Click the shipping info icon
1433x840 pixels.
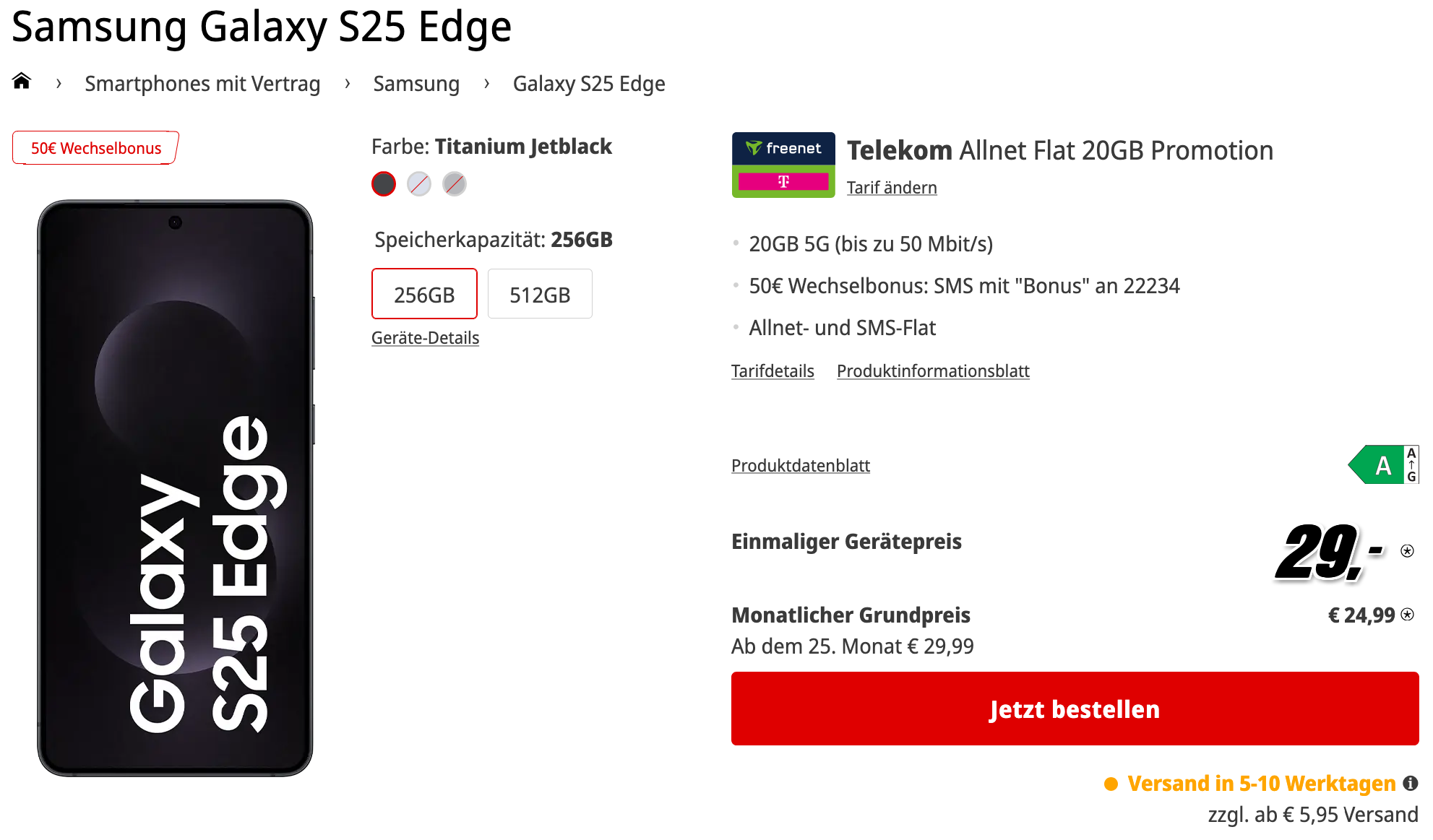click(x=1410, y=784)
